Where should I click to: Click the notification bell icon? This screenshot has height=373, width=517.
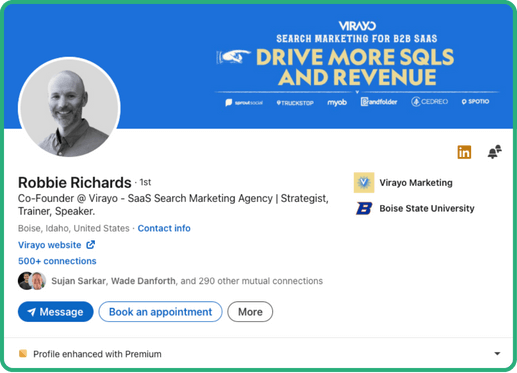tap(495, 152)
